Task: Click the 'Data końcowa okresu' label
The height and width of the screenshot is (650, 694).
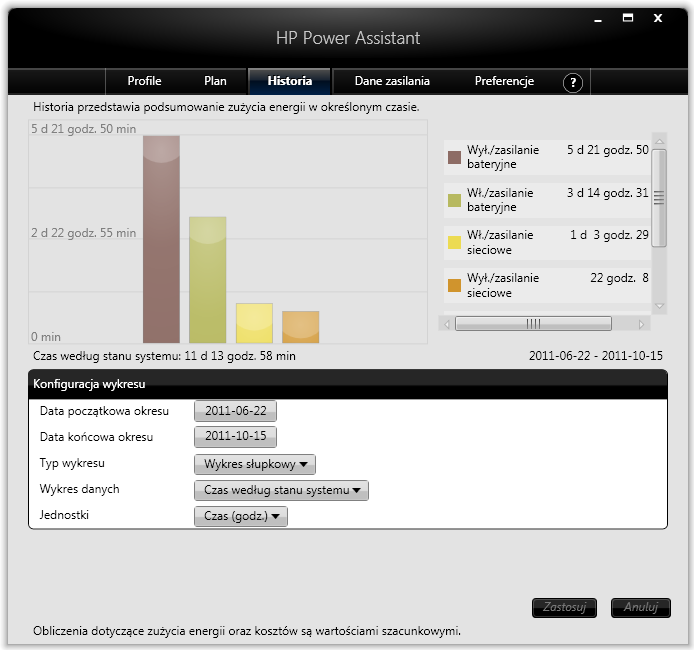Action: (96, 437)
